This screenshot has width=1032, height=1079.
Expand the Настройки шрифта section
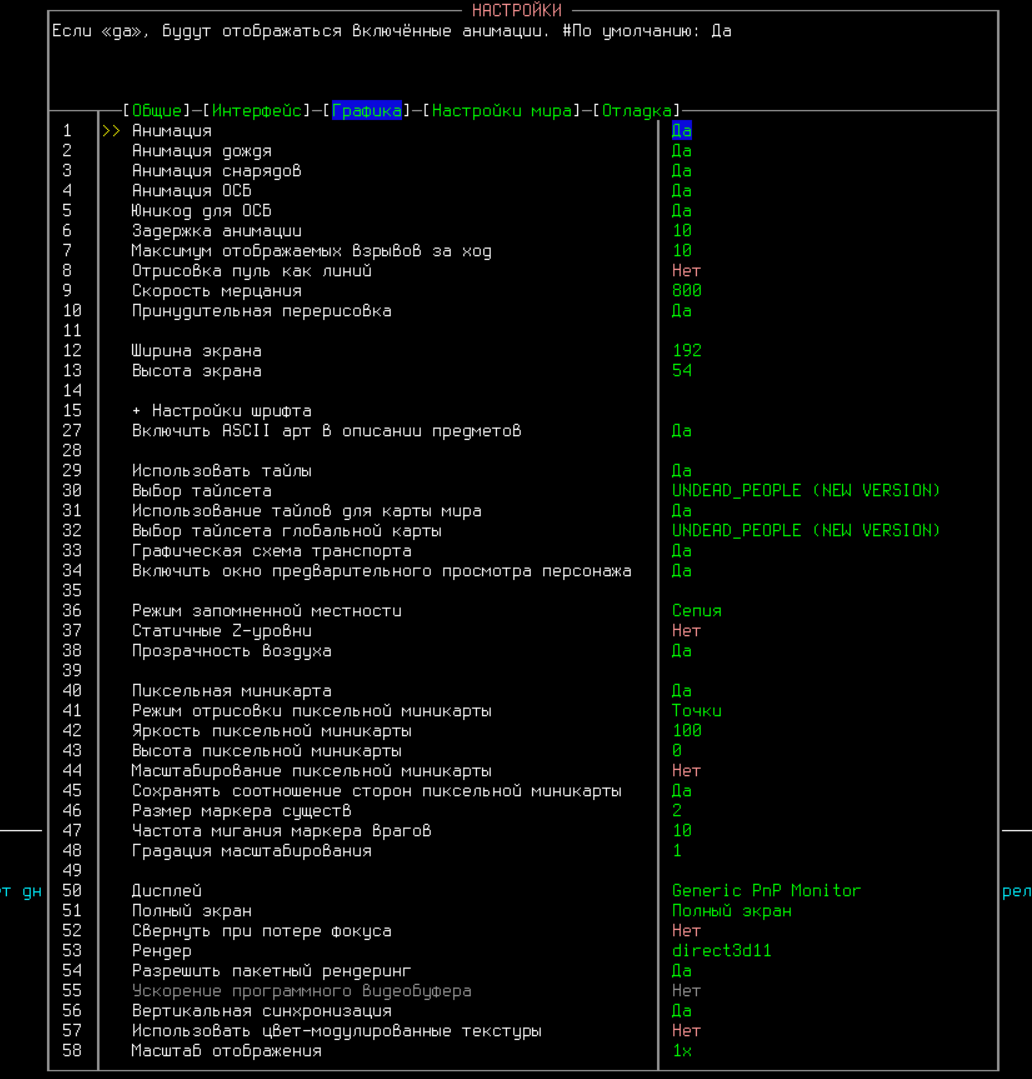point(222,410)
